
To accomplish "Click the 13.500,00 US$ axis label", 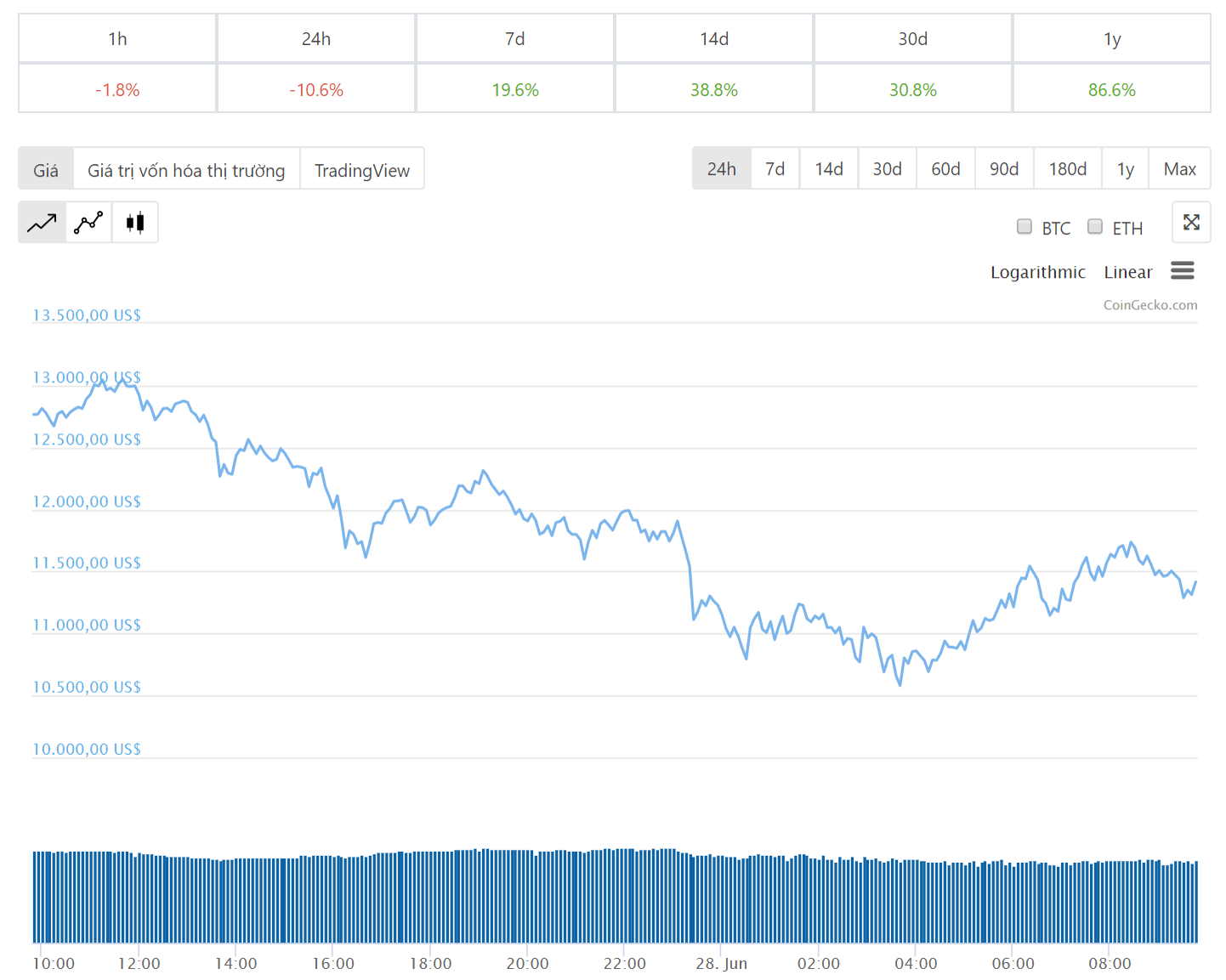I will 87,315.
